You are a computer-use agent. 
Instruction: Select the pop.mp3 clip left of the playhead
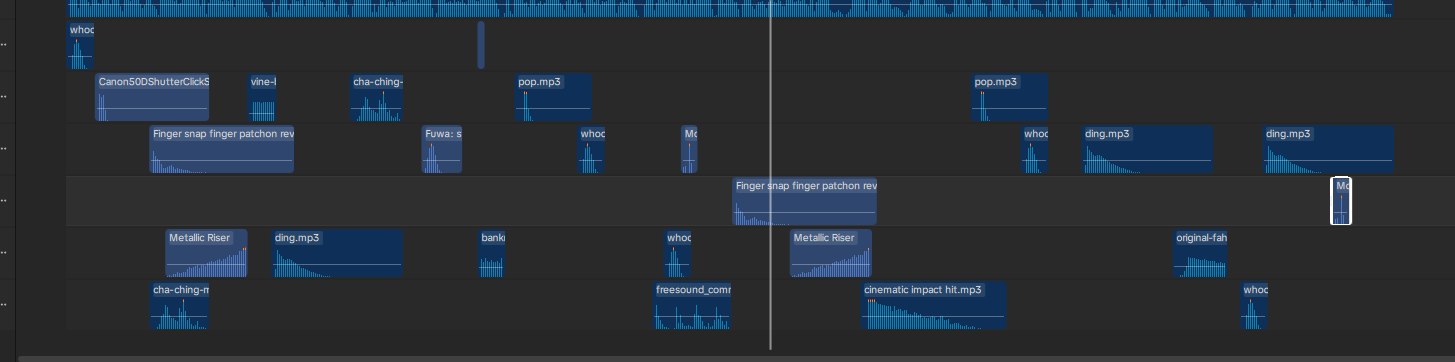click(554, 97)
